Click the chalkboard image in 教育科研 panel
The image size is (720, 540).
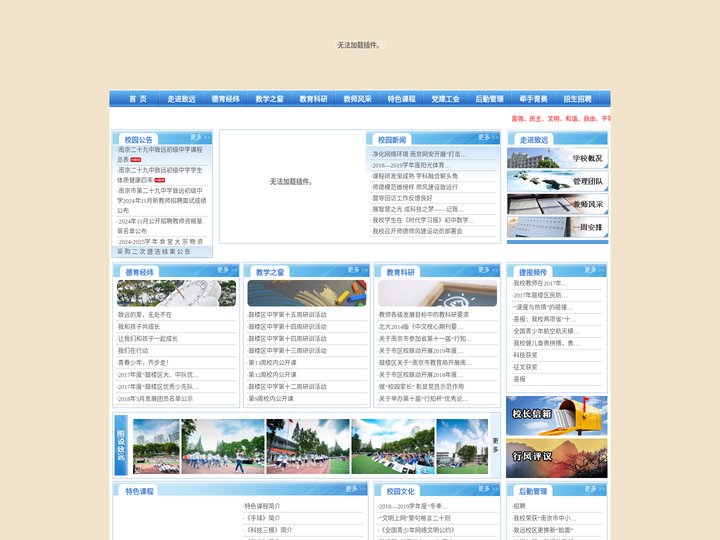pos(437,293)
